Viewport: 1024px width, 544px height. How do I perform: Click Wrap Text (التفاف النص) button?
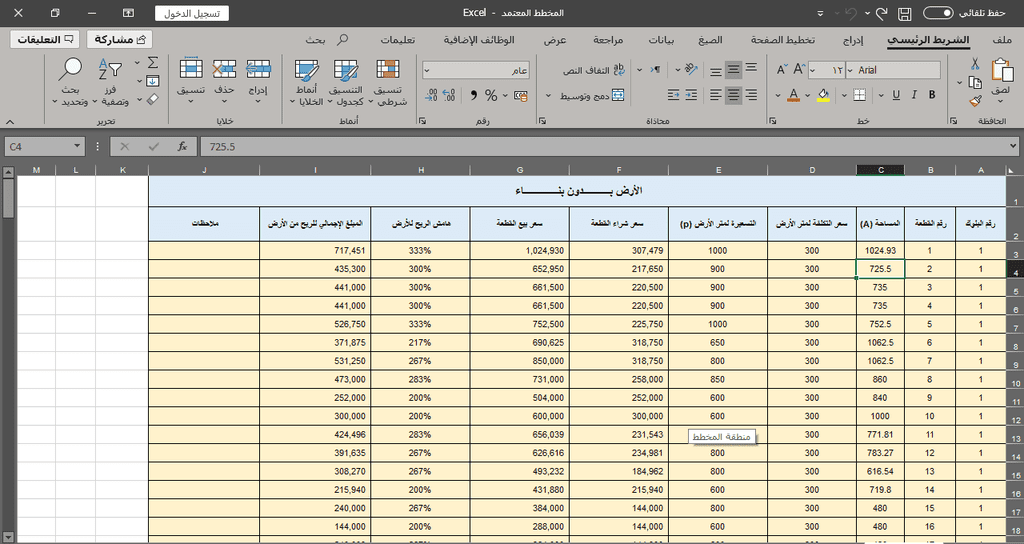(594, 70)
